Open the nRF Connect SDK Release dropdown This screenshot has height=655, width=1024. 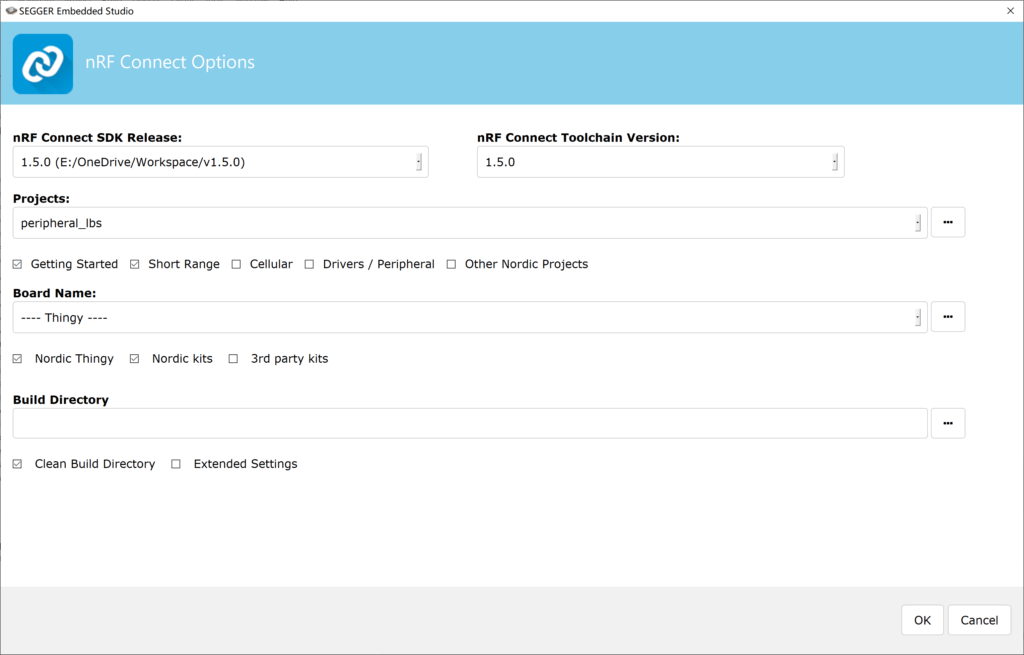418,162
